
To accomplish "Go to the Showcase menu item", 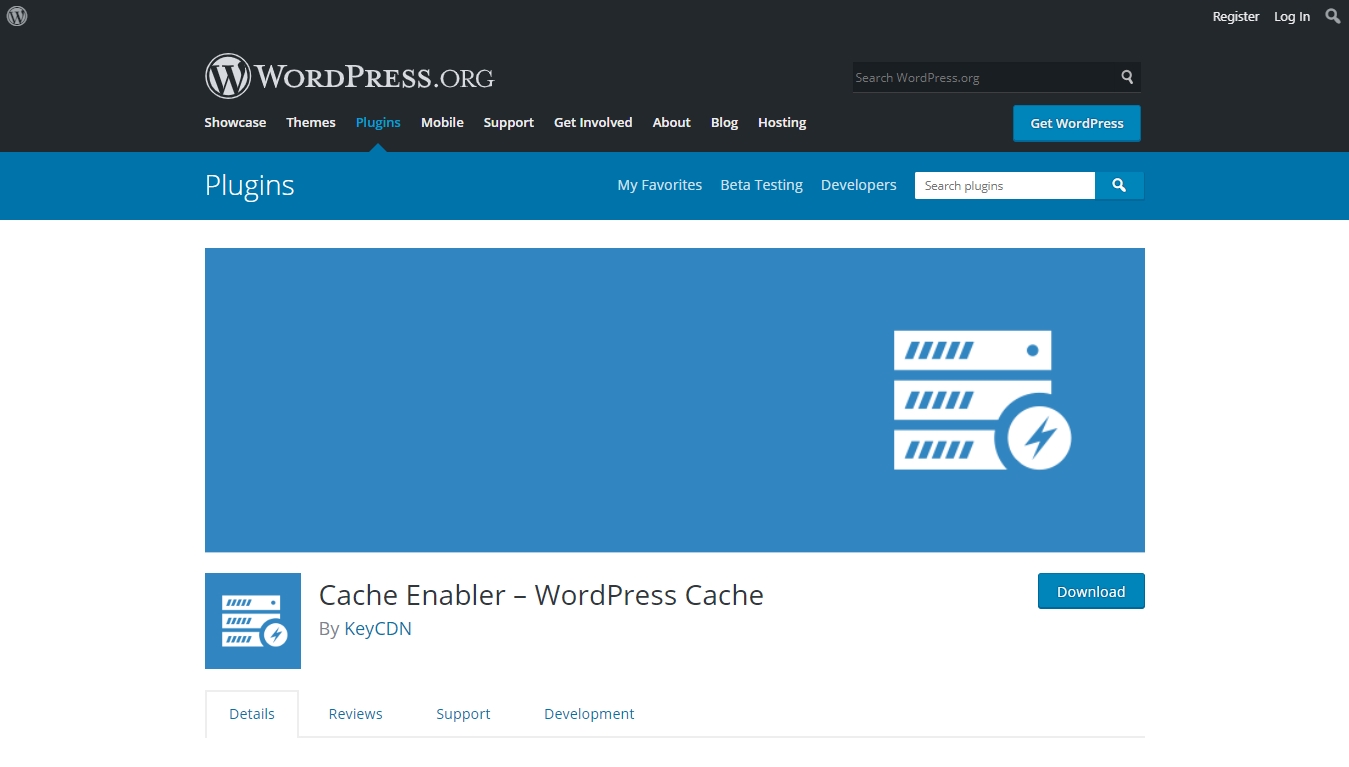I will click(235, 122).
